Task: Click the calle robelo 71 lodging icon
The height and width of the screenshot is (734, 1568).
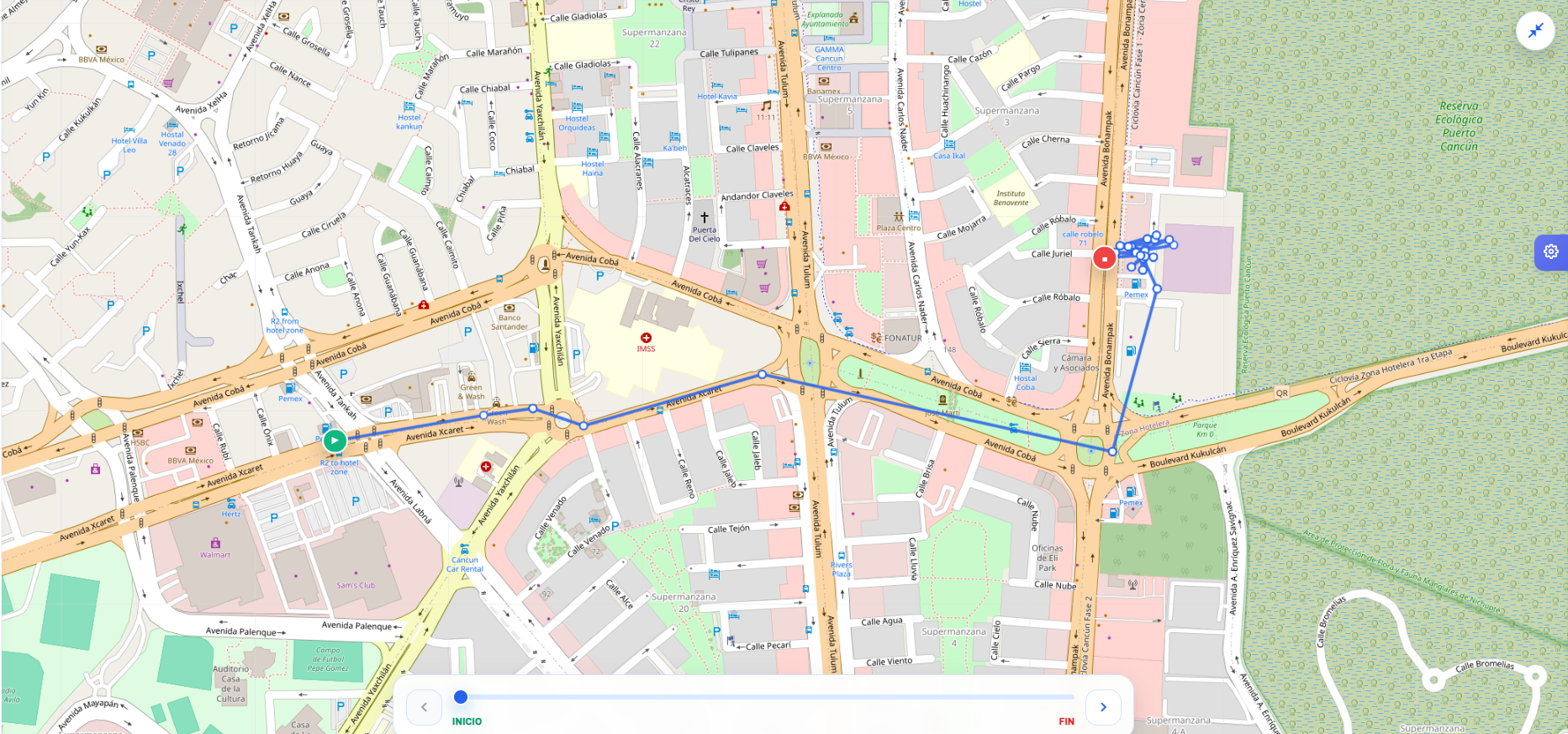Action: pos(1083,224)
